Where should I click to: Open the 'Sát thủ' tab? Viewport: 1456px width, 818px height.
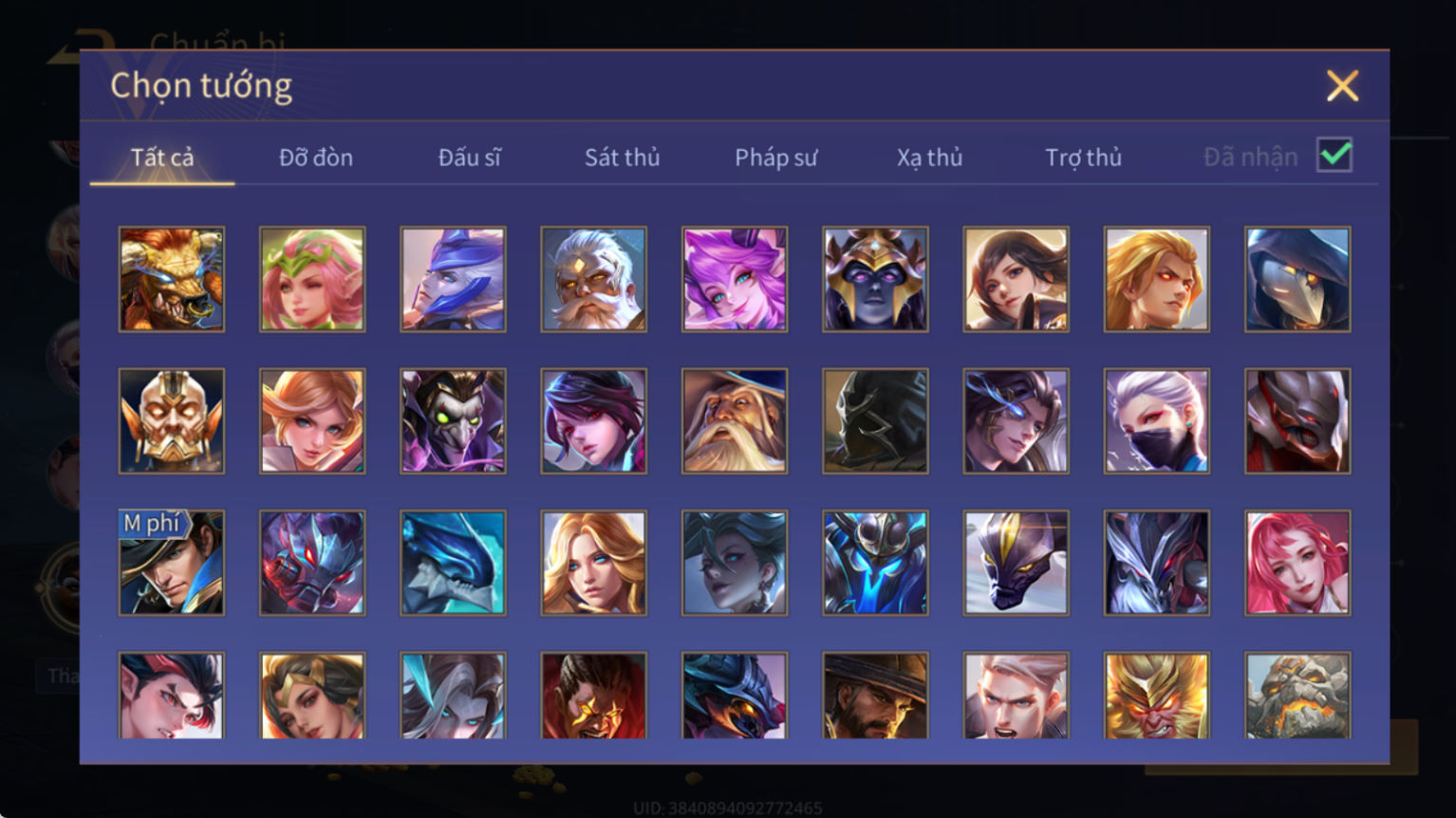click(x=622, y=158)
